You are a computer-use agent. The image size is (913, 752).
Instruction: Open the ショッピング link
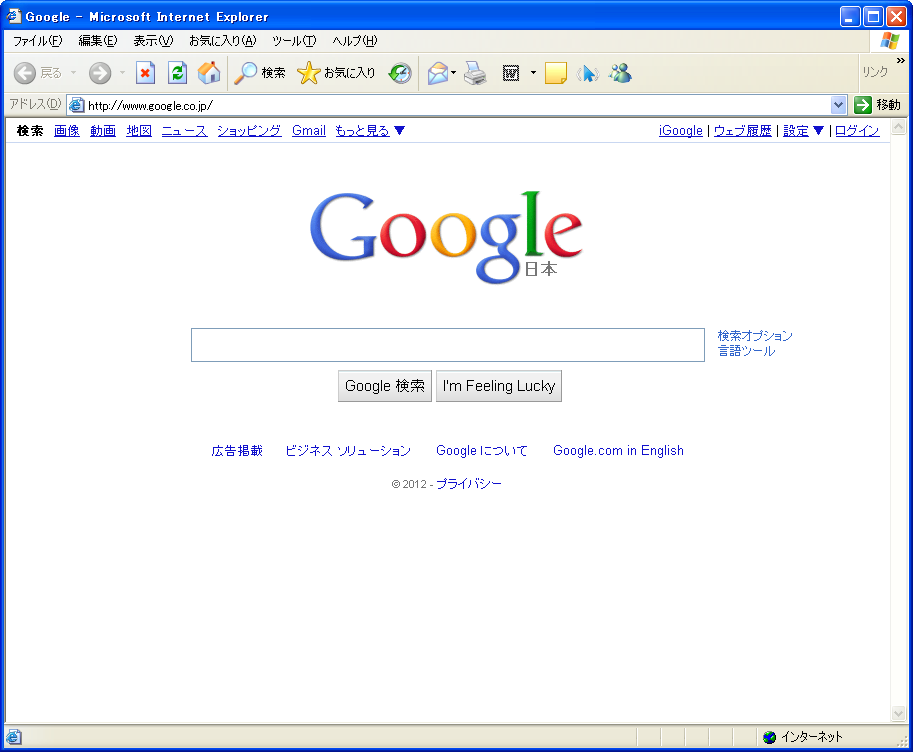[x=250, y=130]
